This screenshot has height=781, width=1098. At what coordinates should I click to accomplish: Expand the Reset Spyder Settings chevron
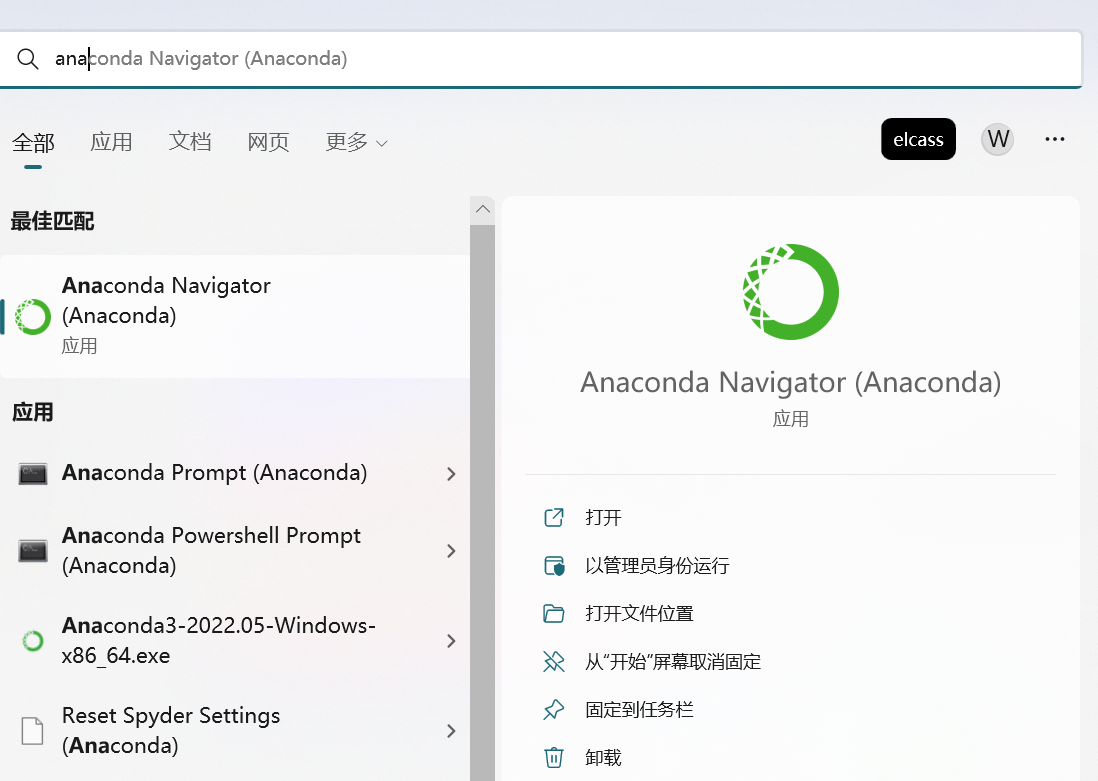point(451,731)
